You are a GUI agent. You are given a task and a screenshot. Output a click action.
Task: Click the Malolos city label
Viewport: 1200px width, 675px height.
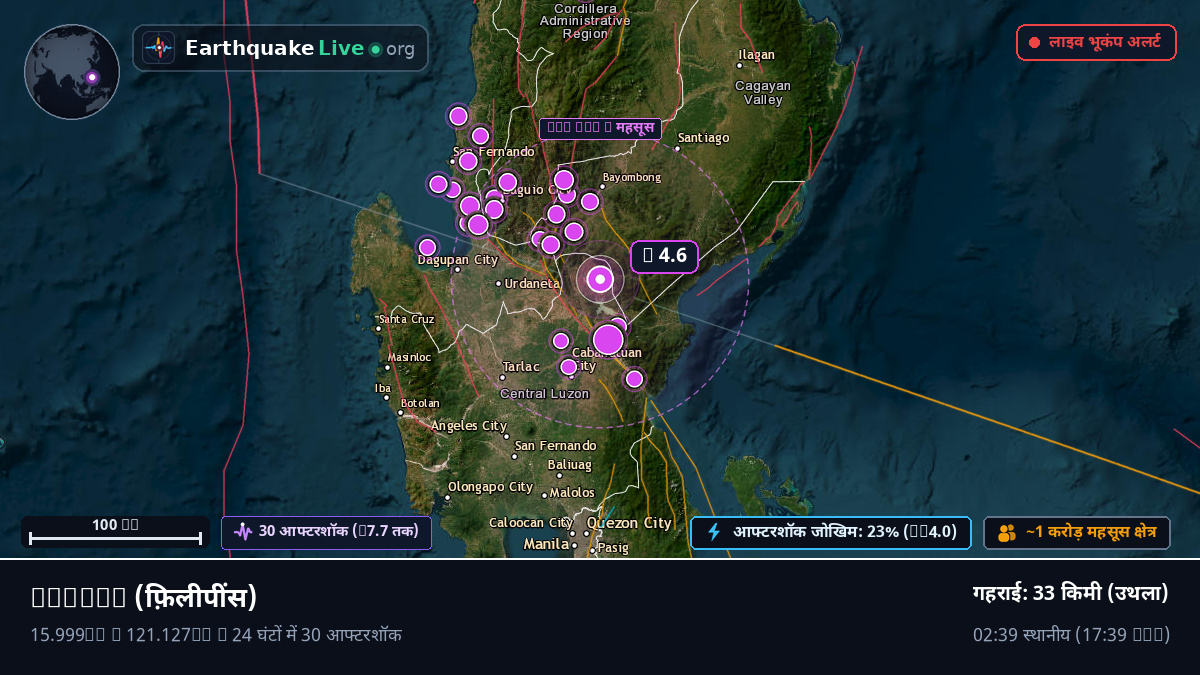[x=573, y=493]
